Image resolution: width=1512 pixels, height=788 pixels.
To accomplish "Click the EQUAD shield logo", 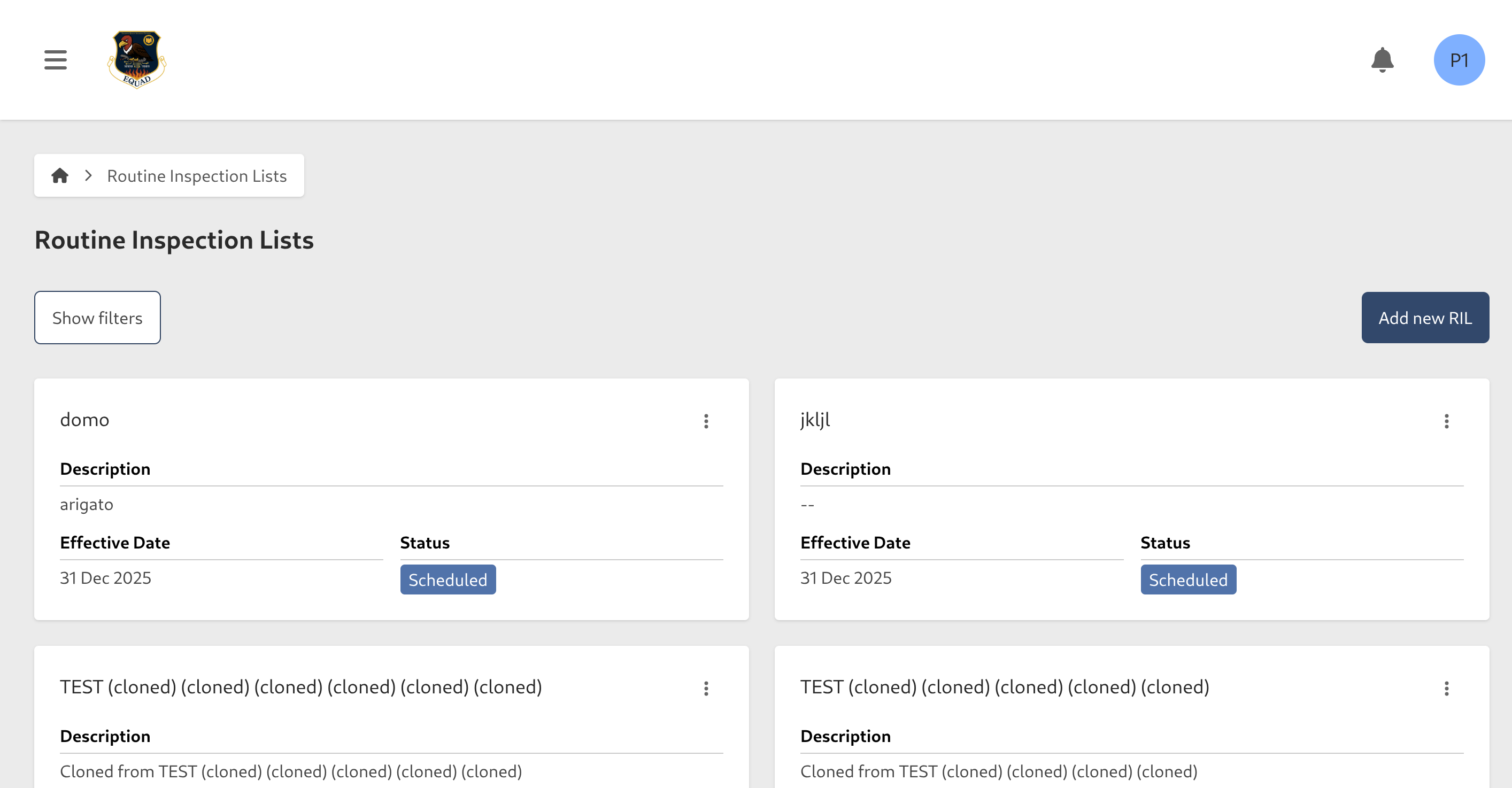I will [x=137, y=60].
